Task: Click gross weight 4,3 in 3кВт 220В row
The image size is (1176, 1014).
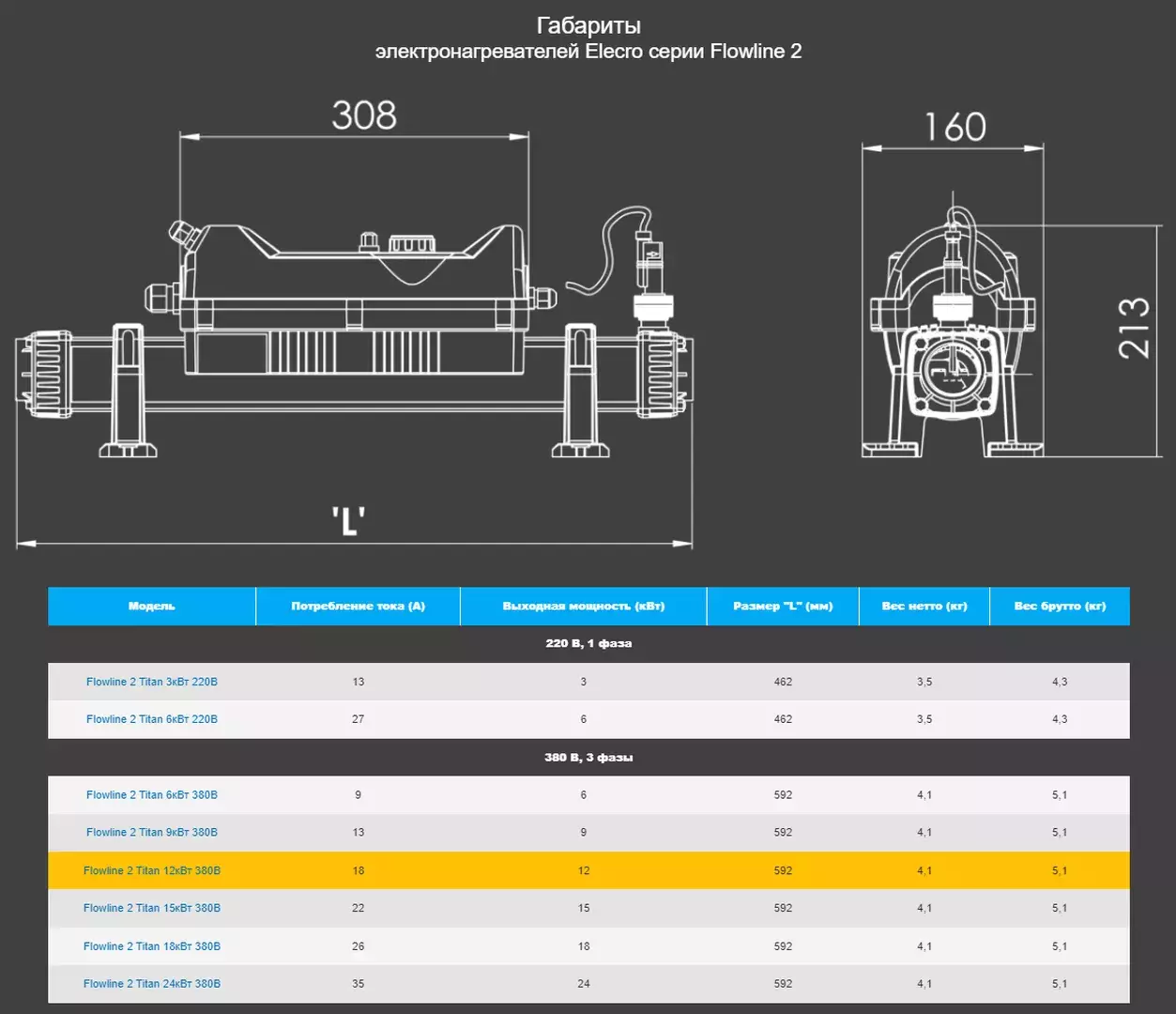Action: [x=1060, y=682]
